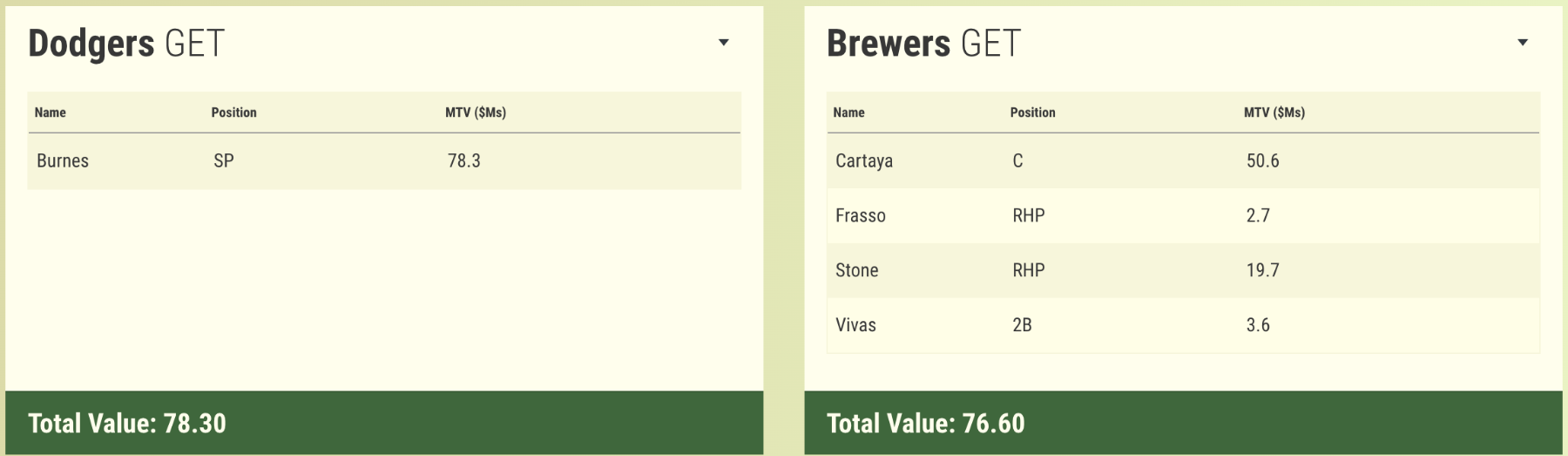Click the Dodgers GET heading

click(126, 44)
